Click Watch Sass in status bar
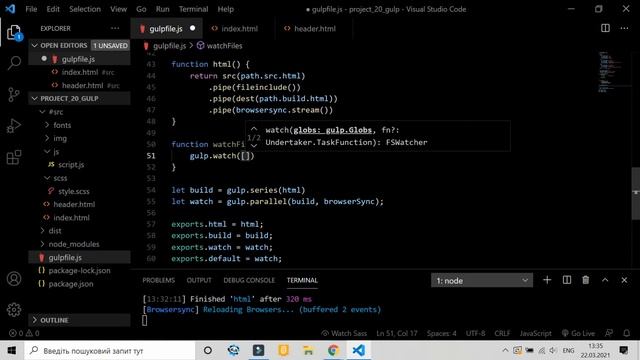 click(x=344, y=333)
